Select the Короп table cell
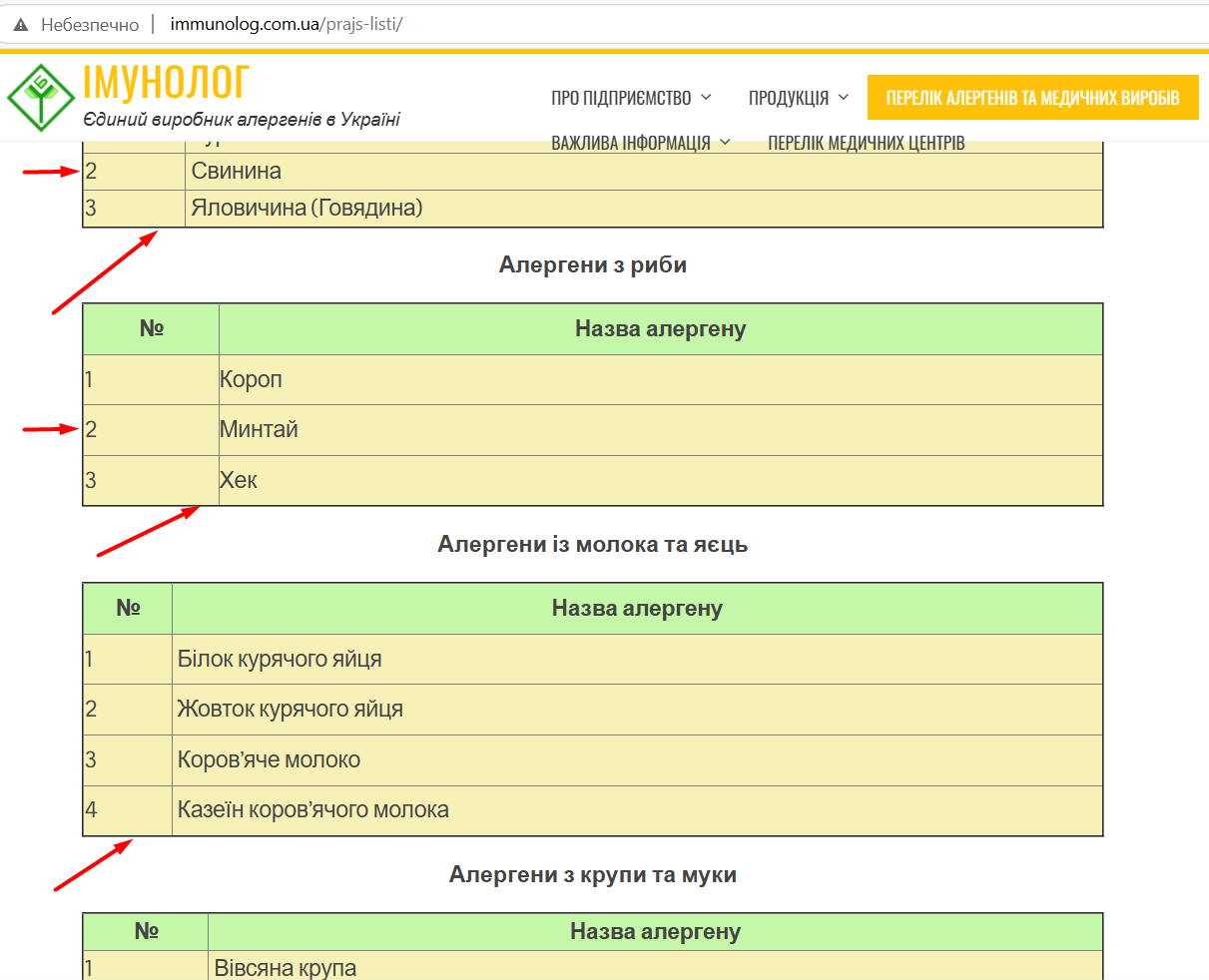Viewport: 1209px width, 980px height. (252, 380)
